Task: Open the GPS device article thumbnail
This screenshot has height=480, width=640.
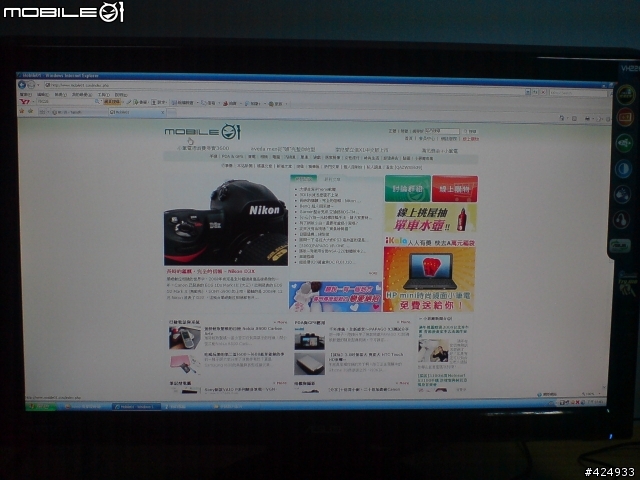Action: pos(310,340)
